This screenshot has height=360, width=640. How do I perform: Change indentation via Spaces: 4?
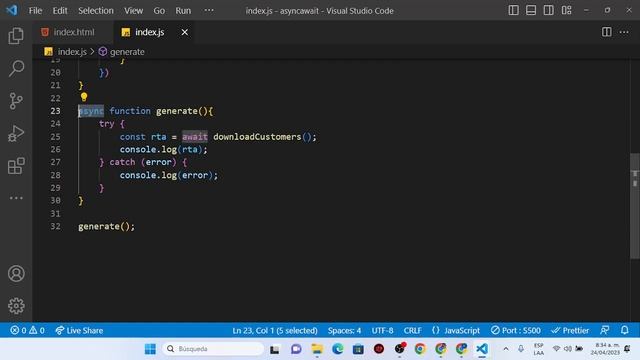tap(344, 330)
